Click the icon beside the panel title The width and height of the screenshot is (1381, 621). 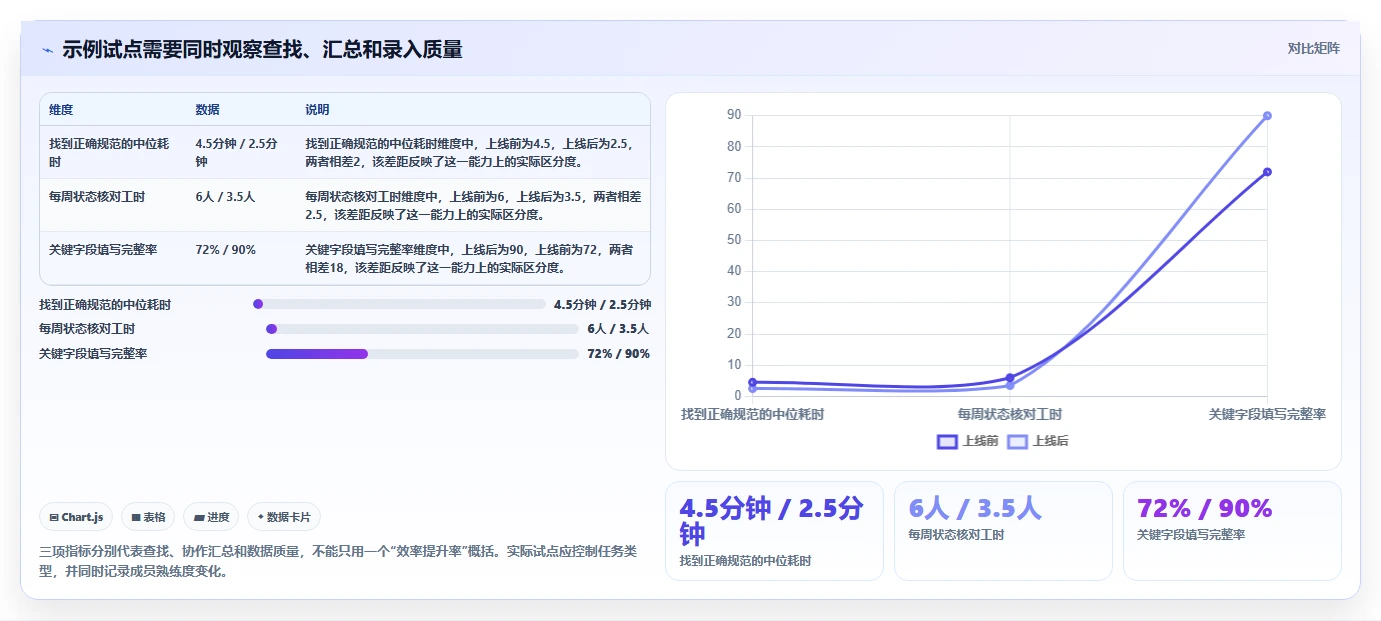47,50
